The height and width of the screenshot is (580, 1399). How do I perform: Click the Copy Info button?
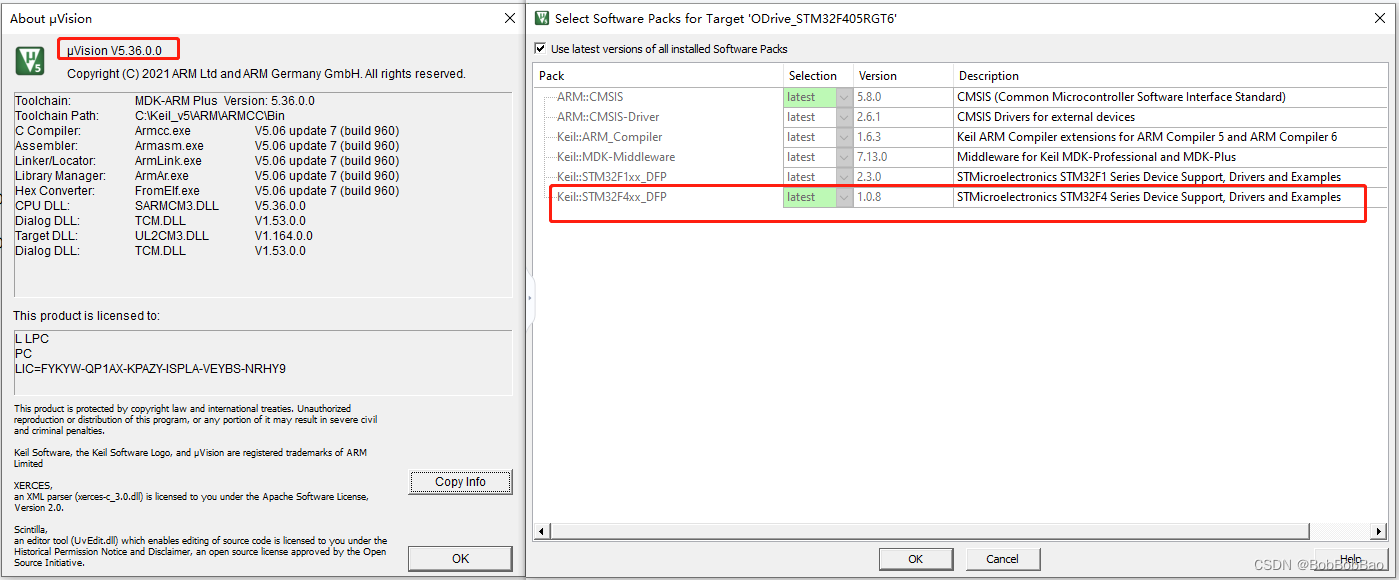click(x=460, y=482)
